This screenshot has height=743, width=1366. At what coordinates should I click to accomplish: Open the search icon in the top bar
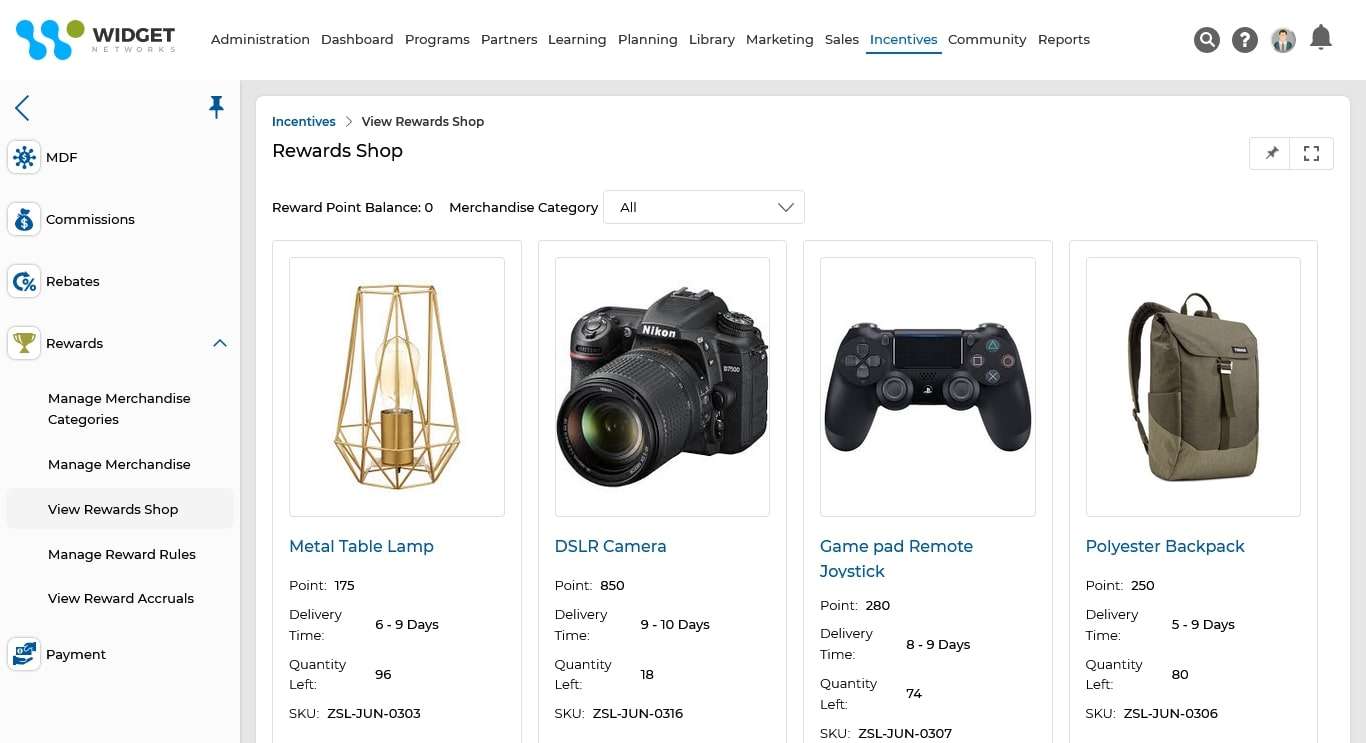click(x=1207, y=40)
